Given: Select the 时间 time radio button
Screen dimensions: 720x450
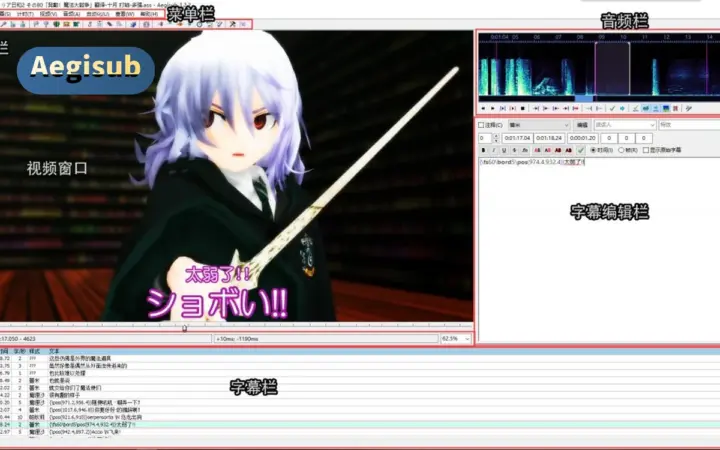Looking at the screenshot, I should [x=593, y=150].
